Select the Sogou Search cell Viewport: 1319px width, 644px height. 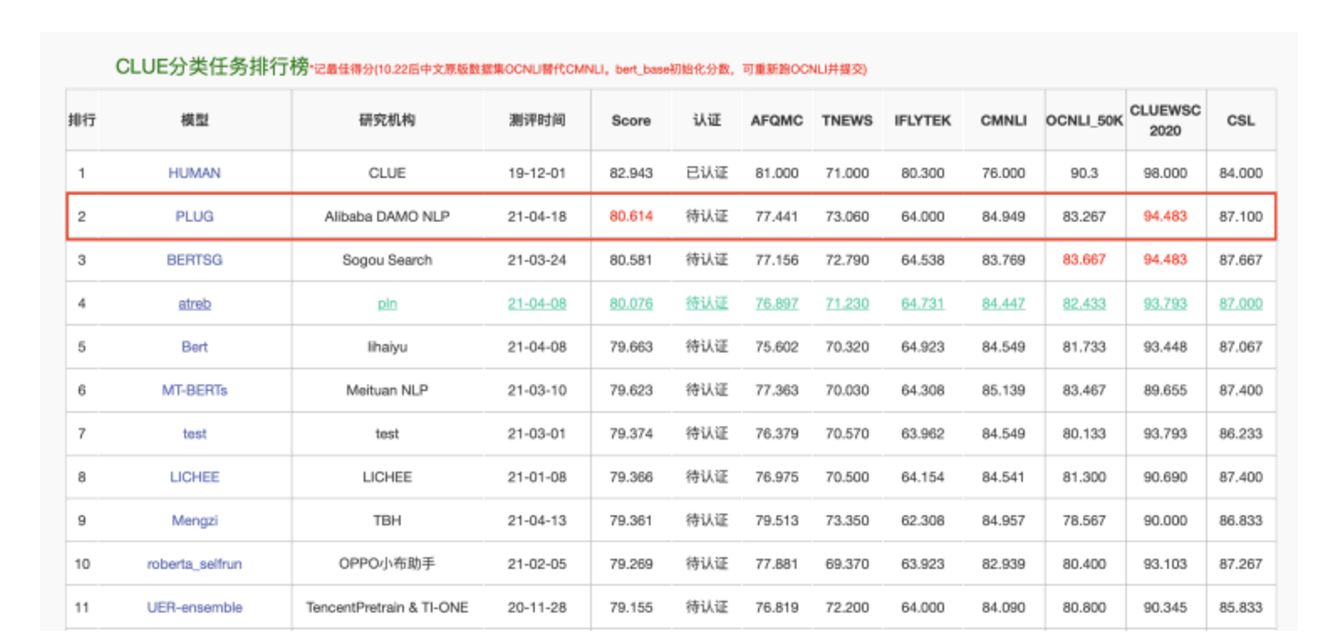387,260
